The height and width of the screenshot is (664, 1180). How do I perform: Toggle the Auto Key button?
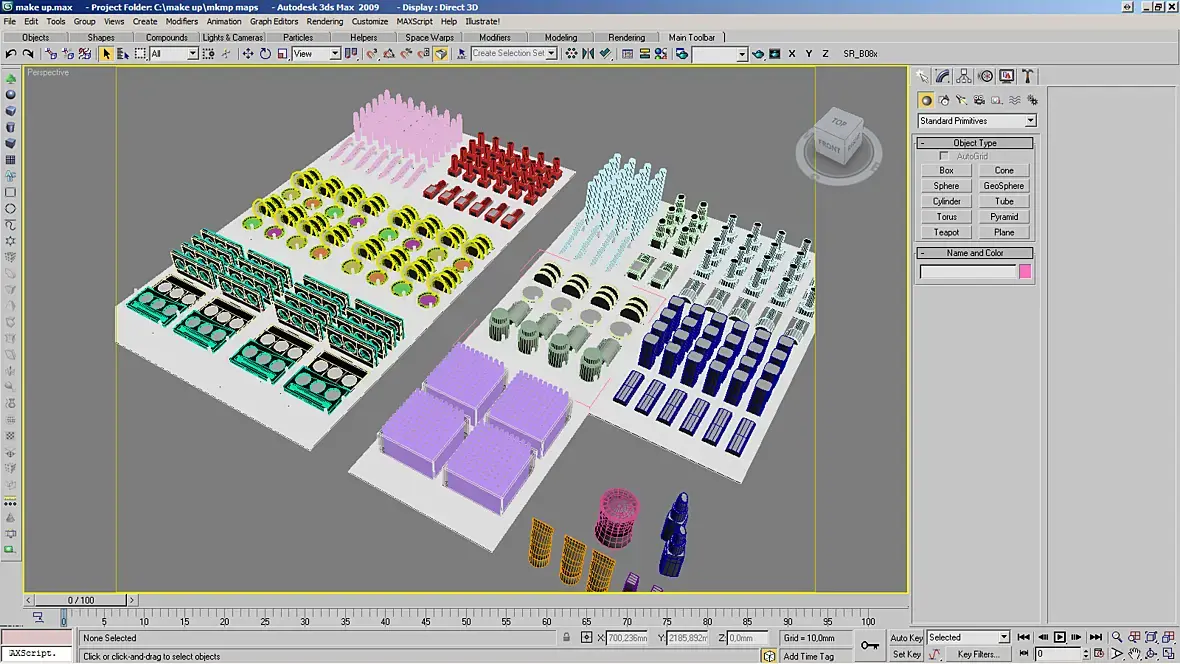906,638
